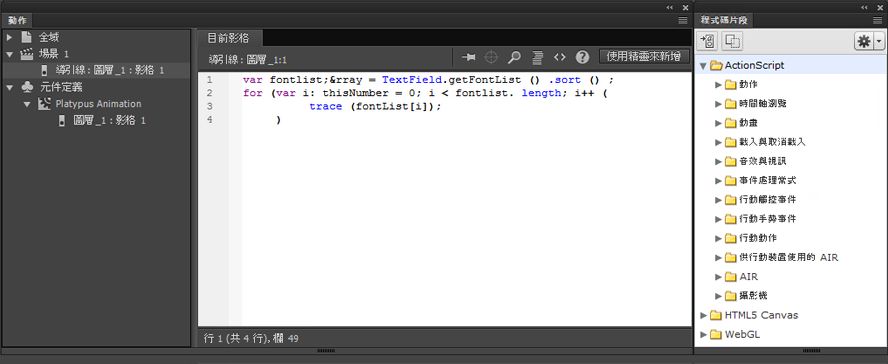The image size is (888, 364).
Task: Switch to the 動作 panel tab
Action: (17, 20)
